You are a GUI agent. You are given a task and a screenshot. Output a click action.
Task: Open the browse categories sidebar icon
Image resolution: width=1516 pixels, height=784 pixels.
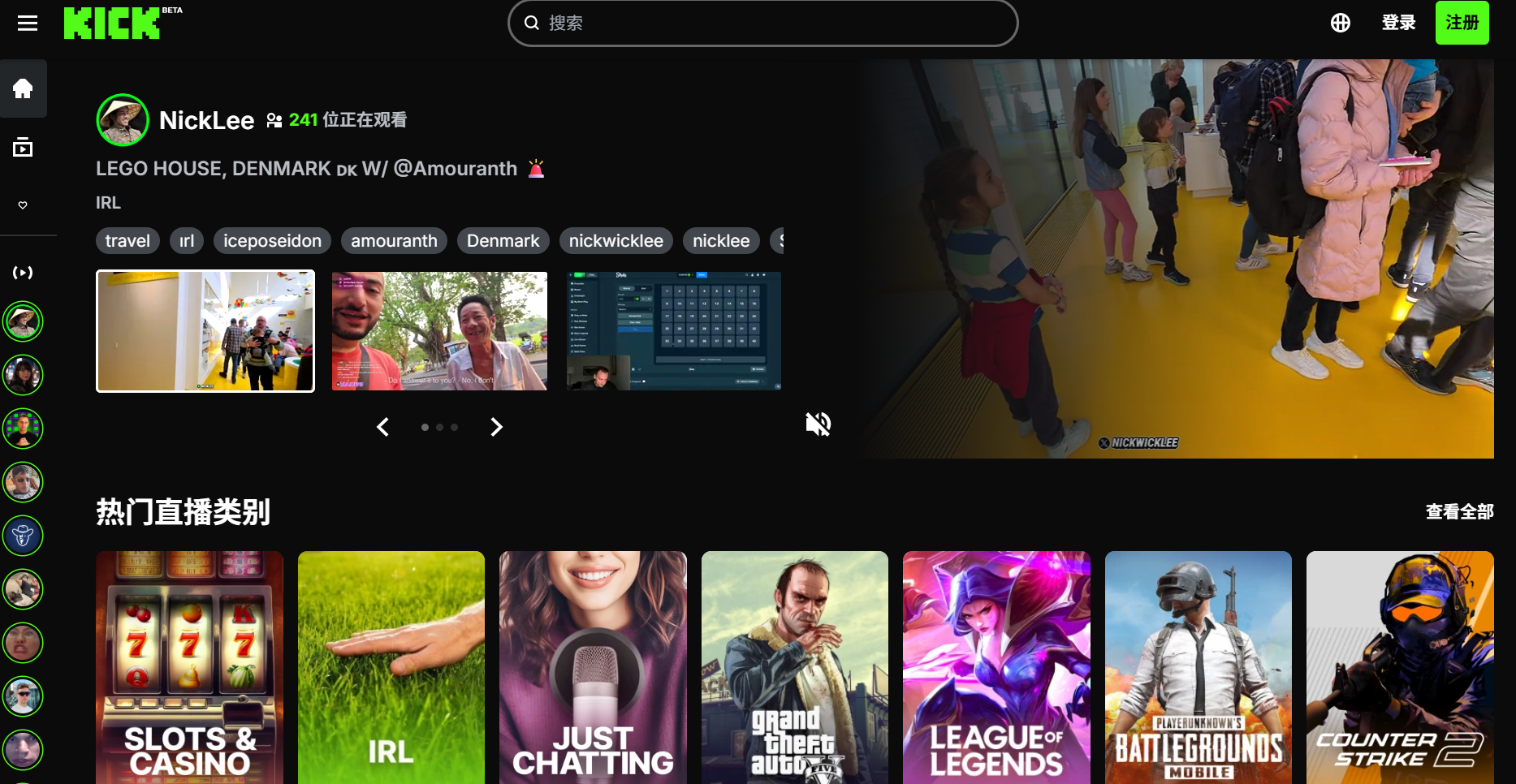click(x=23, y=148)
